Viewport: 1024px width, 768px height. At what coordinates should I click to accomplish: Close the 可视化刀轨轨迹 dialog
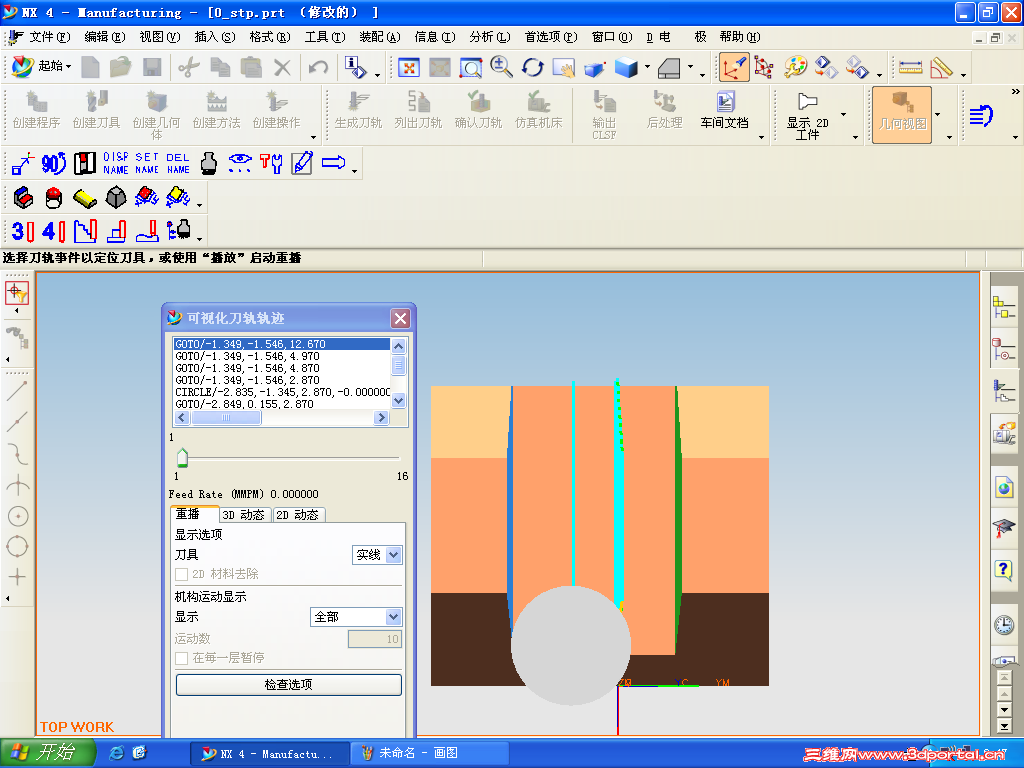click(x=400, y=318)
